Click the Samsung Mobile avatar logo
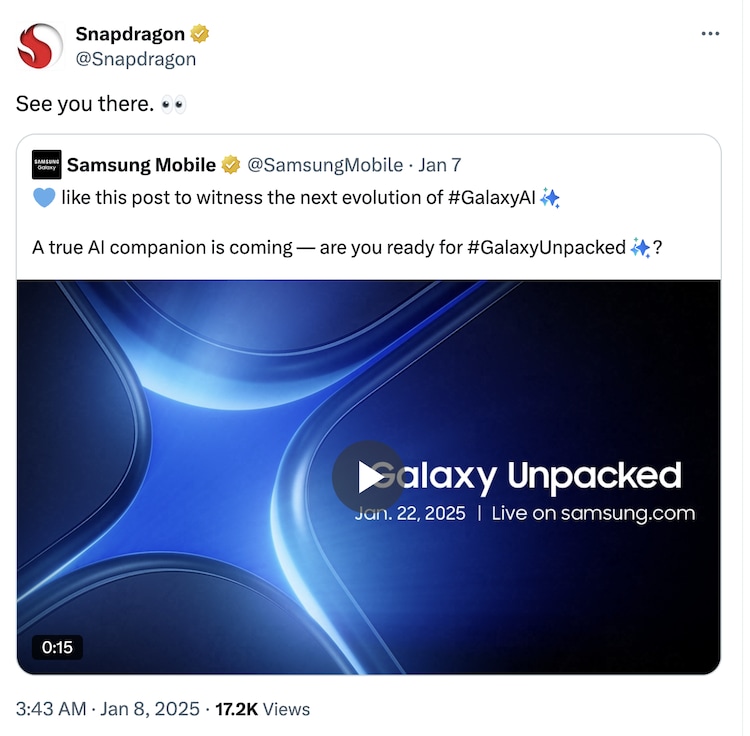 coord(46,164)
